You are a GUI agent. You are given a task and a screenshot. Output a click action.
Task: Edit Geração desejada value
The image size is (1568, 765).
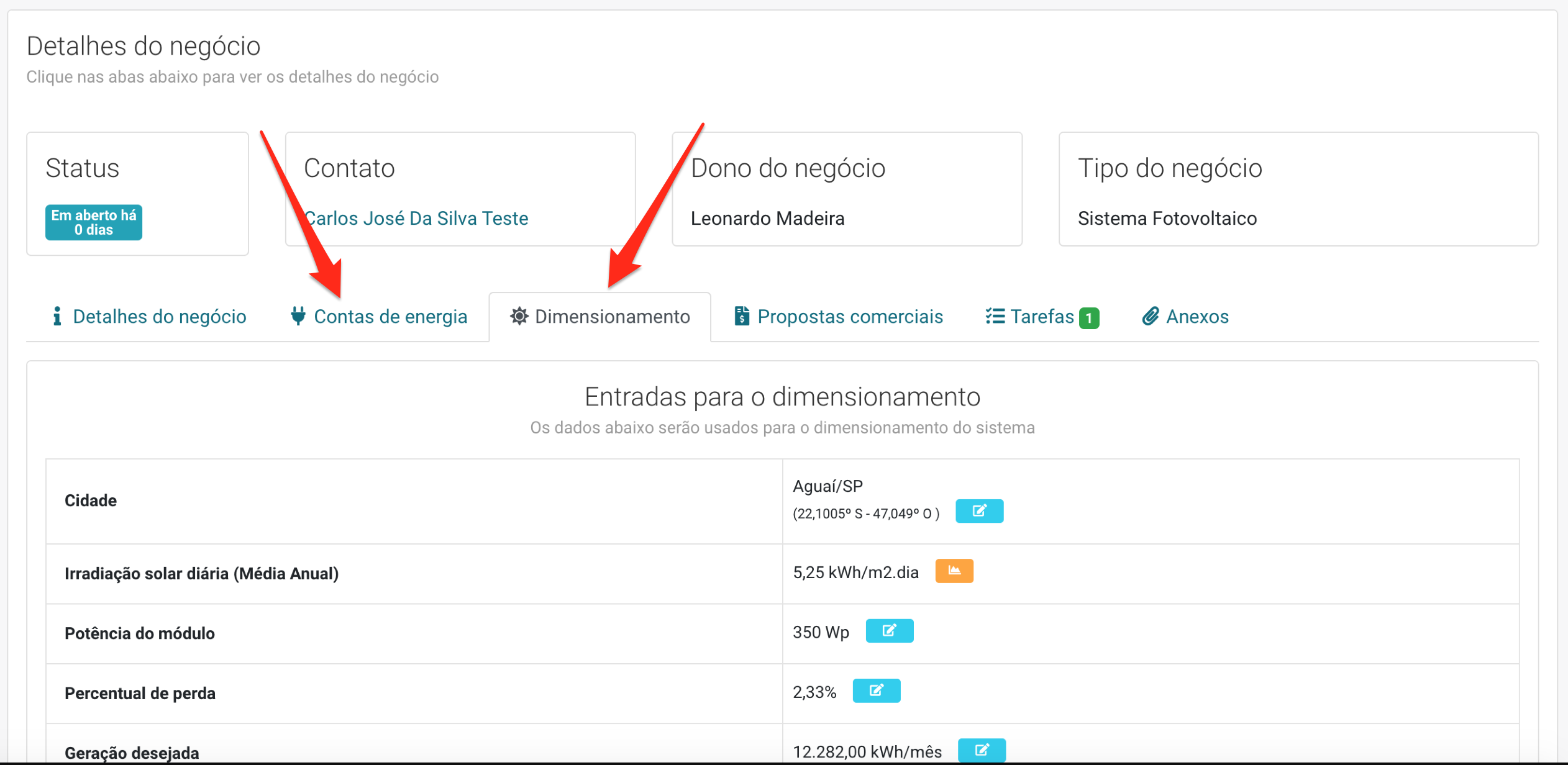982,750
